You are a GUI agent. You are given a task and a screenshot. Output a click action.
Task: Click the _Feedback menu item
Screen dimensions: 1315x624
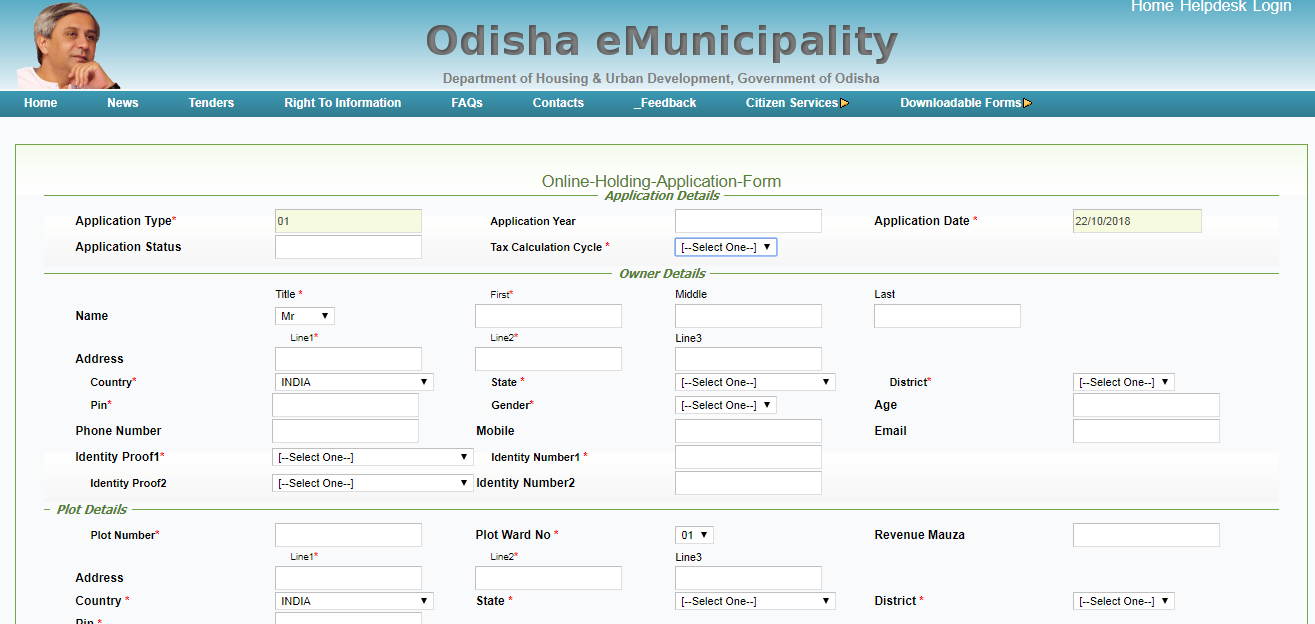664,102
